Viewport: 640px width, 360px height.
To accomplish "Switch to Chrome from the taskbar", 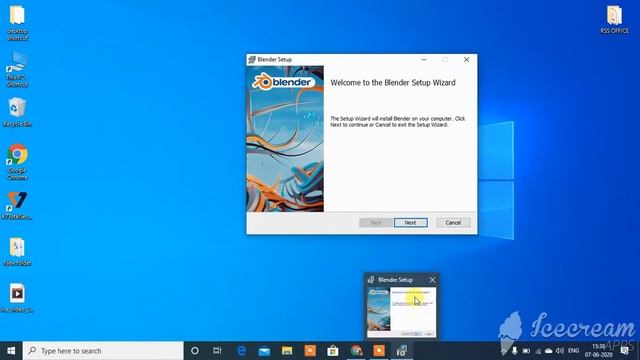I will [x=356, y=351].
